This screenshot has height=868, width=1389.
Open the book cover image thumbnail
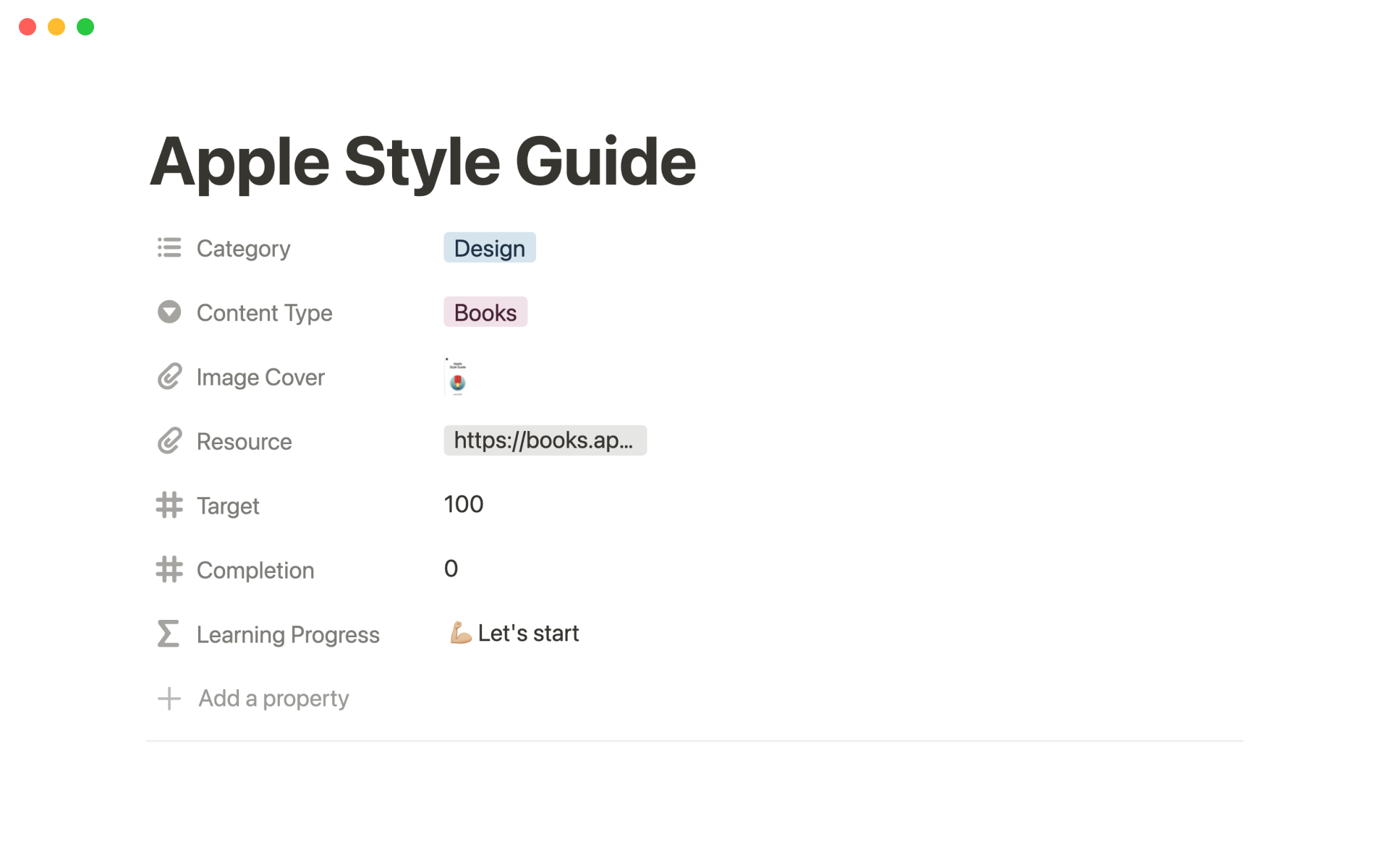[456, 377]
